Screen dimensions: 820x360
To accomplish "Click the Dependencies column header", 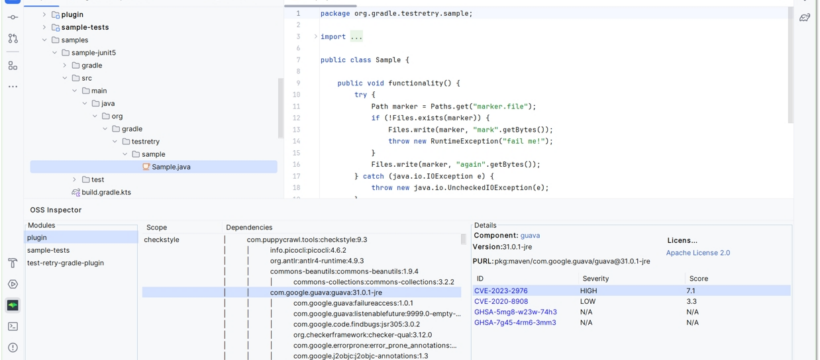I will click(249, 228).
